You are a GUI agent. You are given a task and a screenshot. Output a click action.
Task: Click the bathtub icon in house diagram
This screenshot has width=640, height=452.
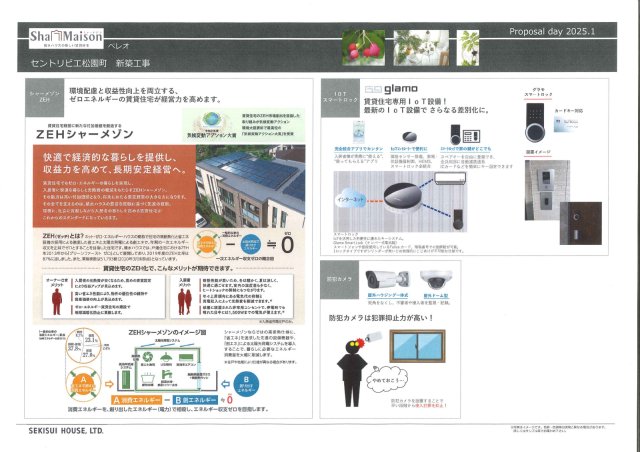click(x=147, y=377)
